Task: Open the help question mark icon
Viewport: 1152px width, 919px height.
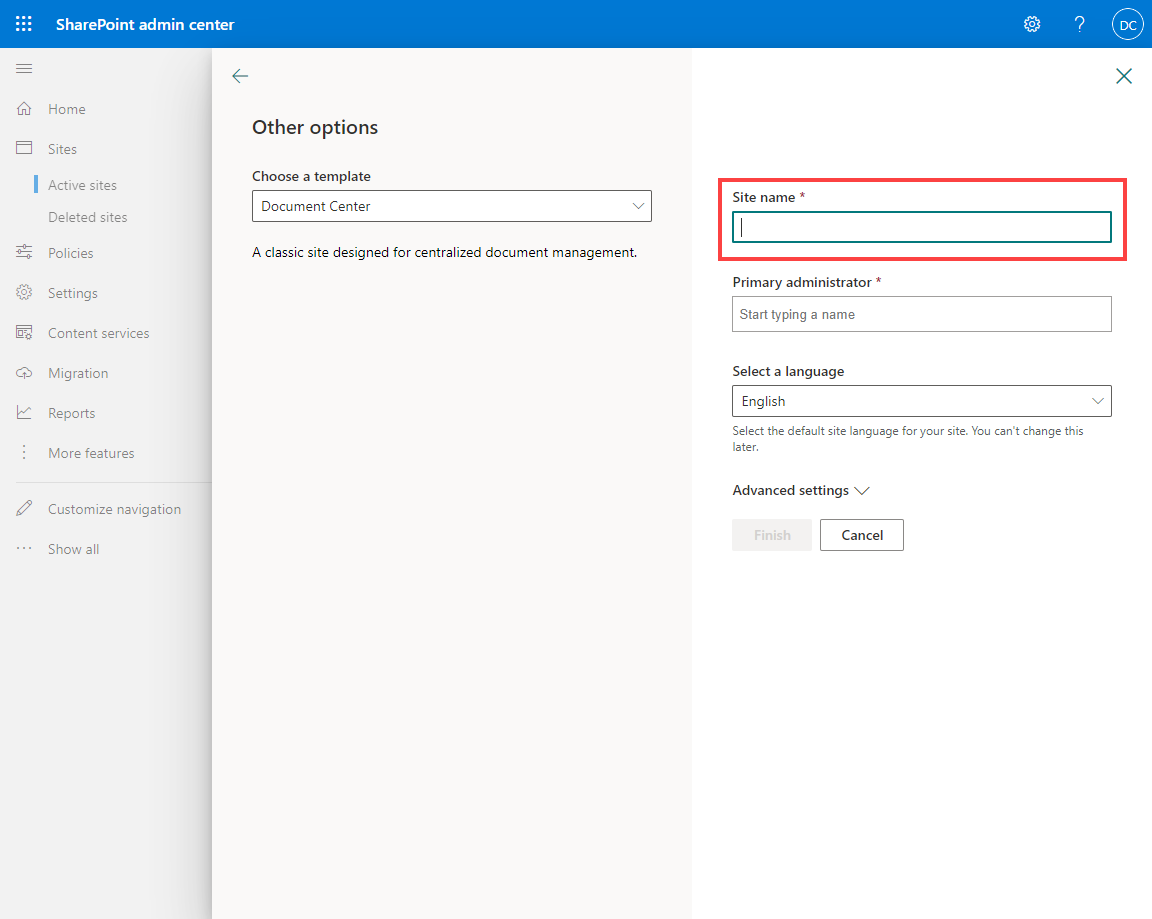Action: tap(1079, 24)
